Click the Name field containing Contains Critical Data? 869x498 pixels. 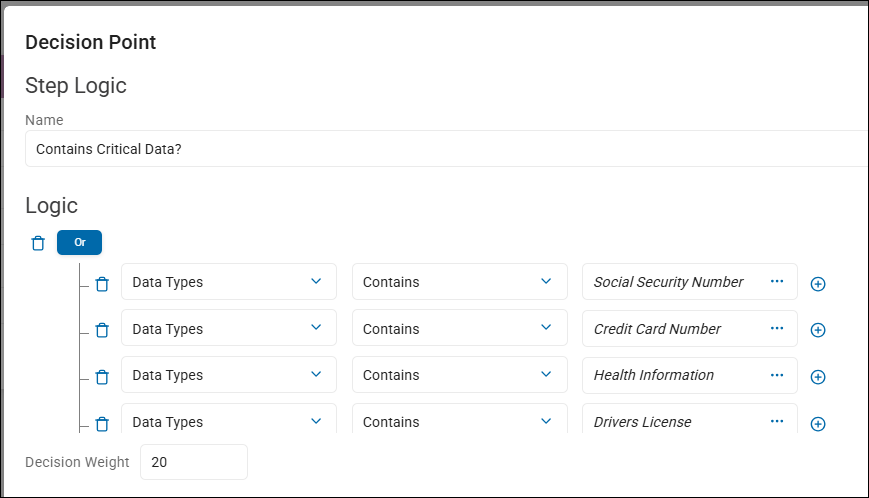coord(440,149)
